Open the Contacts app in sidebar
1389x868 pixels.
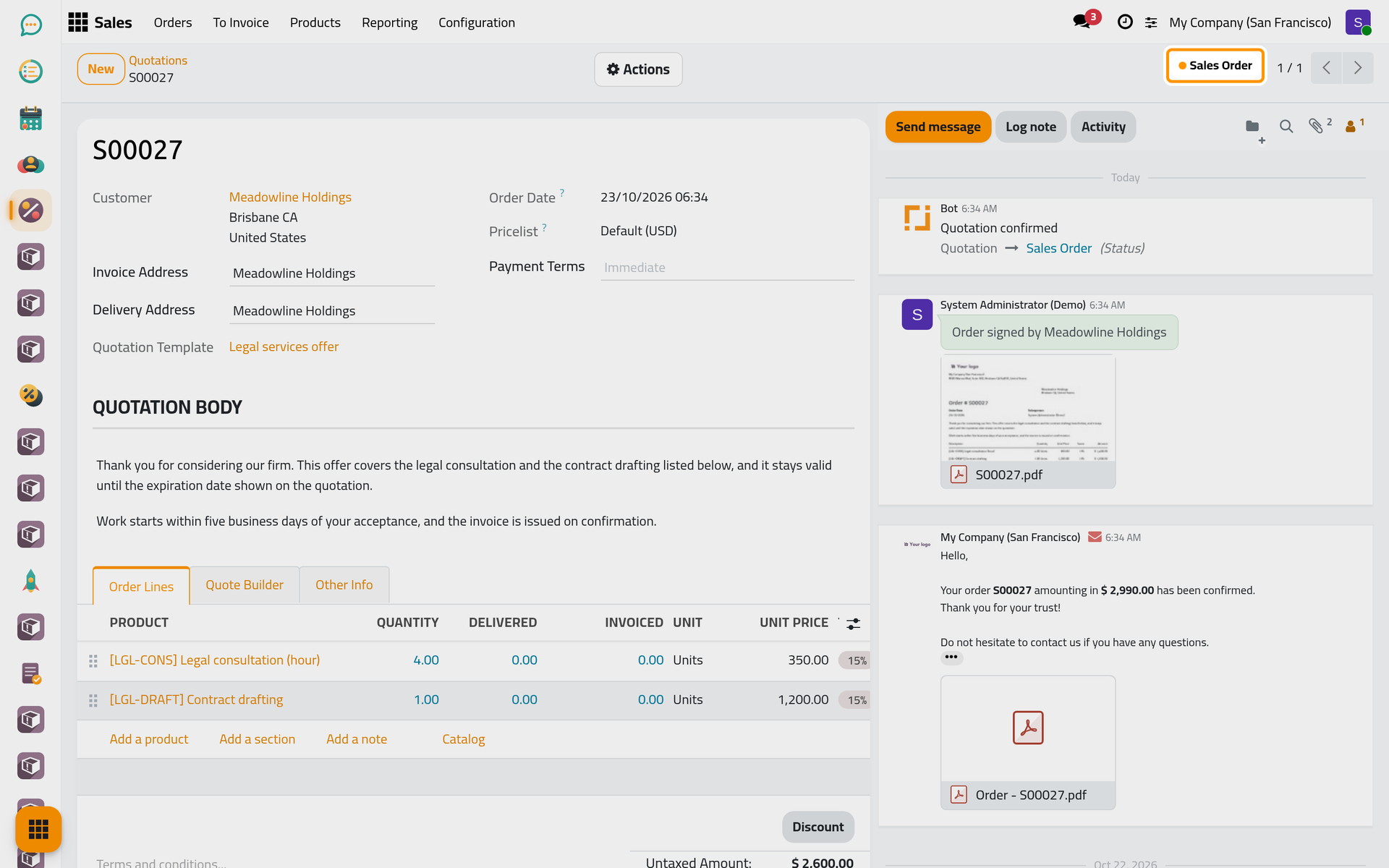[30, 164]
